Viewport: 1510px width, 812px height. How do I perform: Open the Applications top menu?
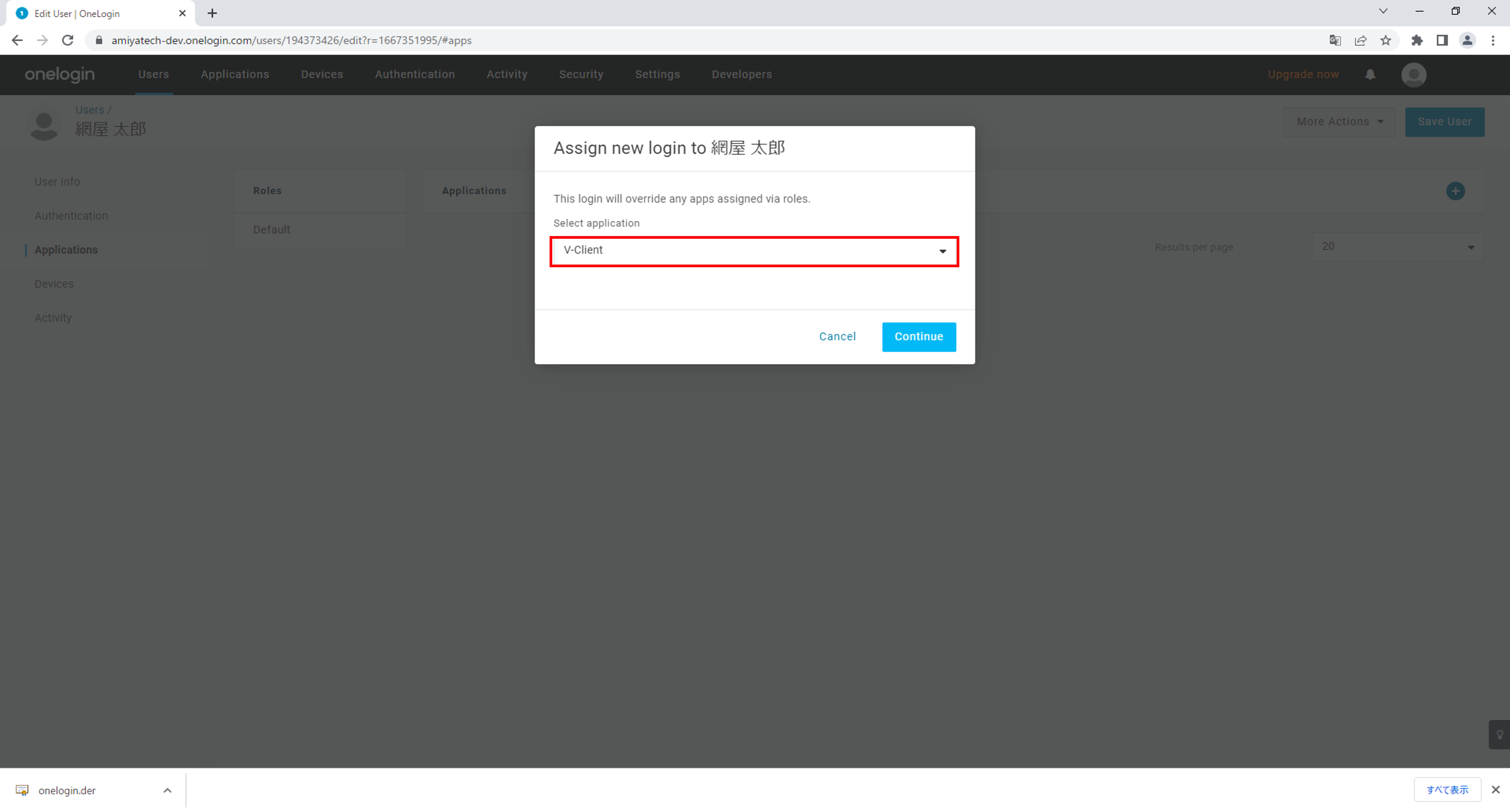(x=234, y=74)
